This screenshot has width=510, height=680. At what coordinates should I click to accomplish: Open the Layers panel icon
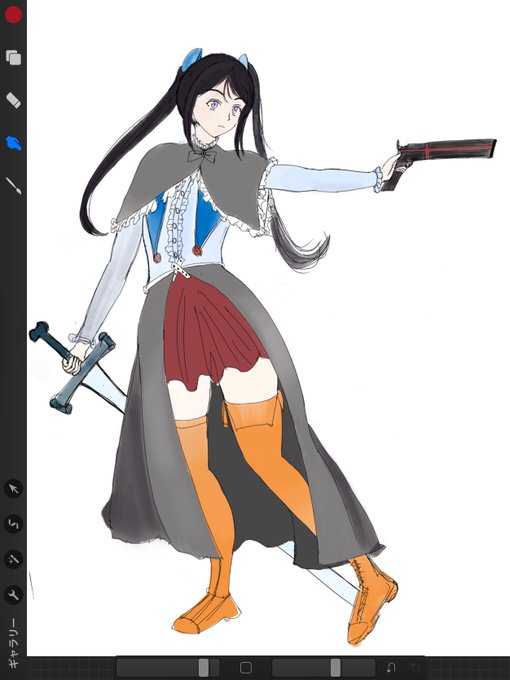pyautogui.click(x=13, y=57)
